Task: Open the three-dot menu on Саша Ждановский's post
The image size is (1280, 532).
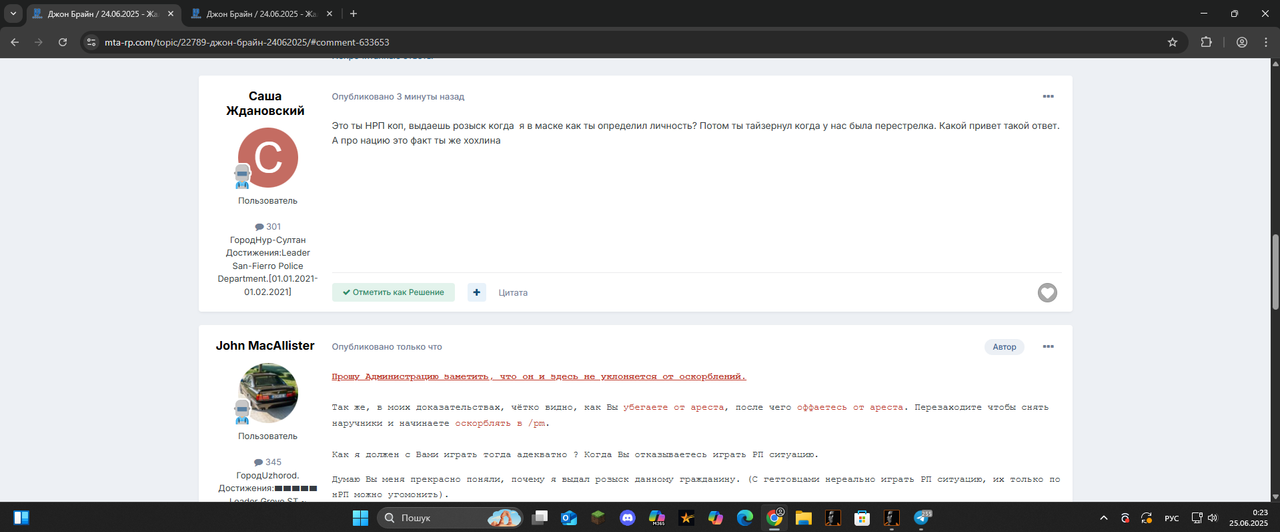Action: (1048, 96)
